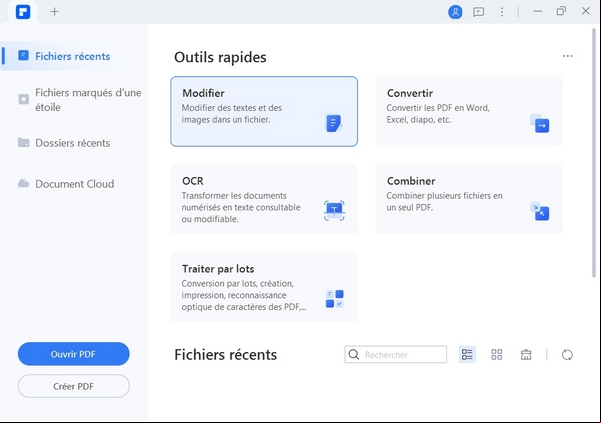Restore down the application window

coord(561,11)
